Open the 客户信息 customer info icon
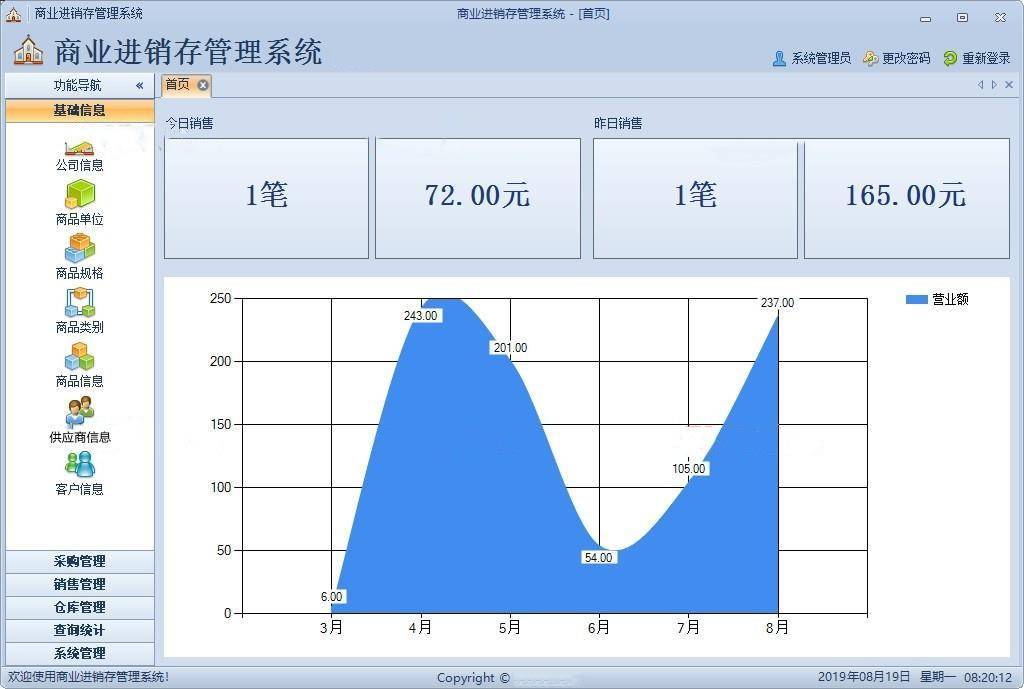Screen dimensions: 1024x689 (80, 464)
